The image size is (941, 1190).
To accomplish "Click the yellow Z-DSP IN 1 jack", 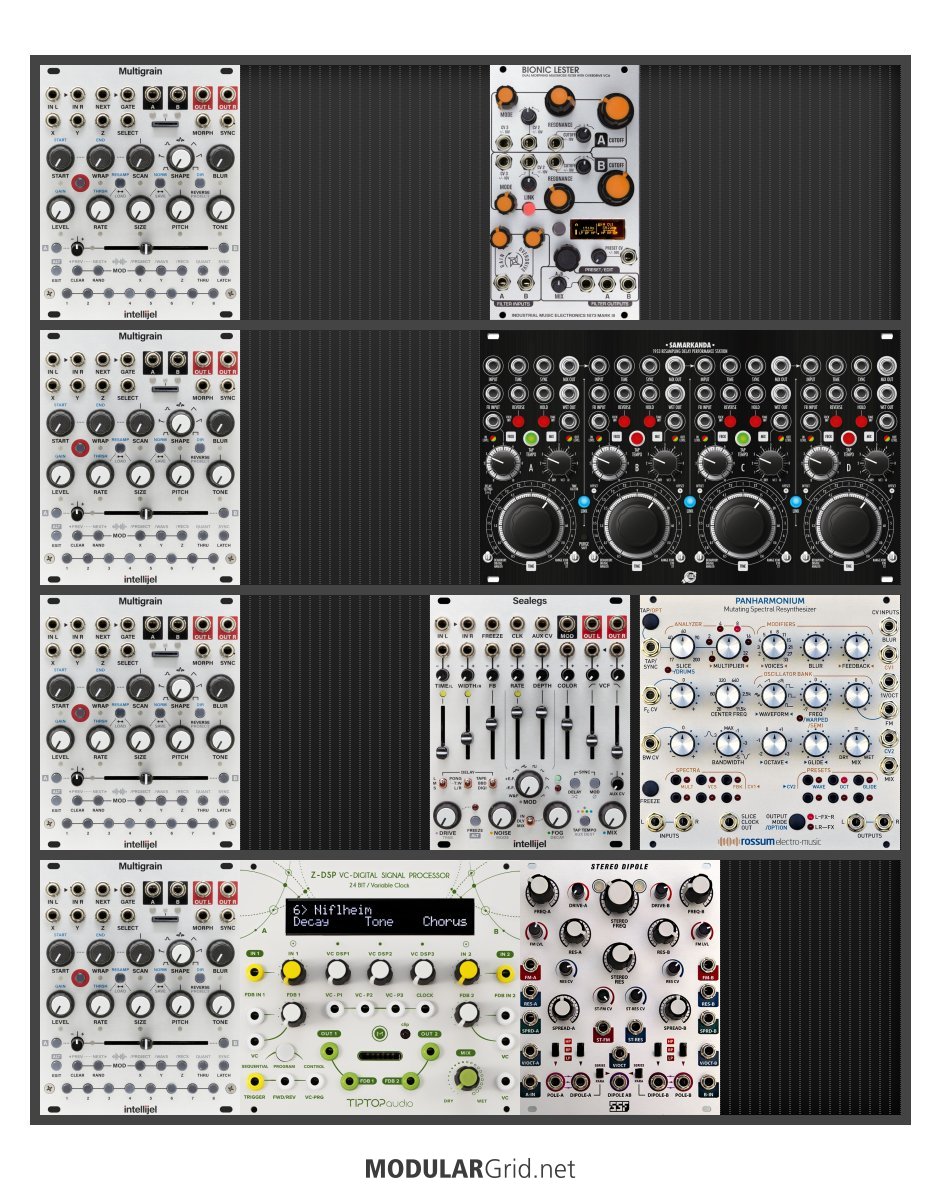I will coord(256,971).
